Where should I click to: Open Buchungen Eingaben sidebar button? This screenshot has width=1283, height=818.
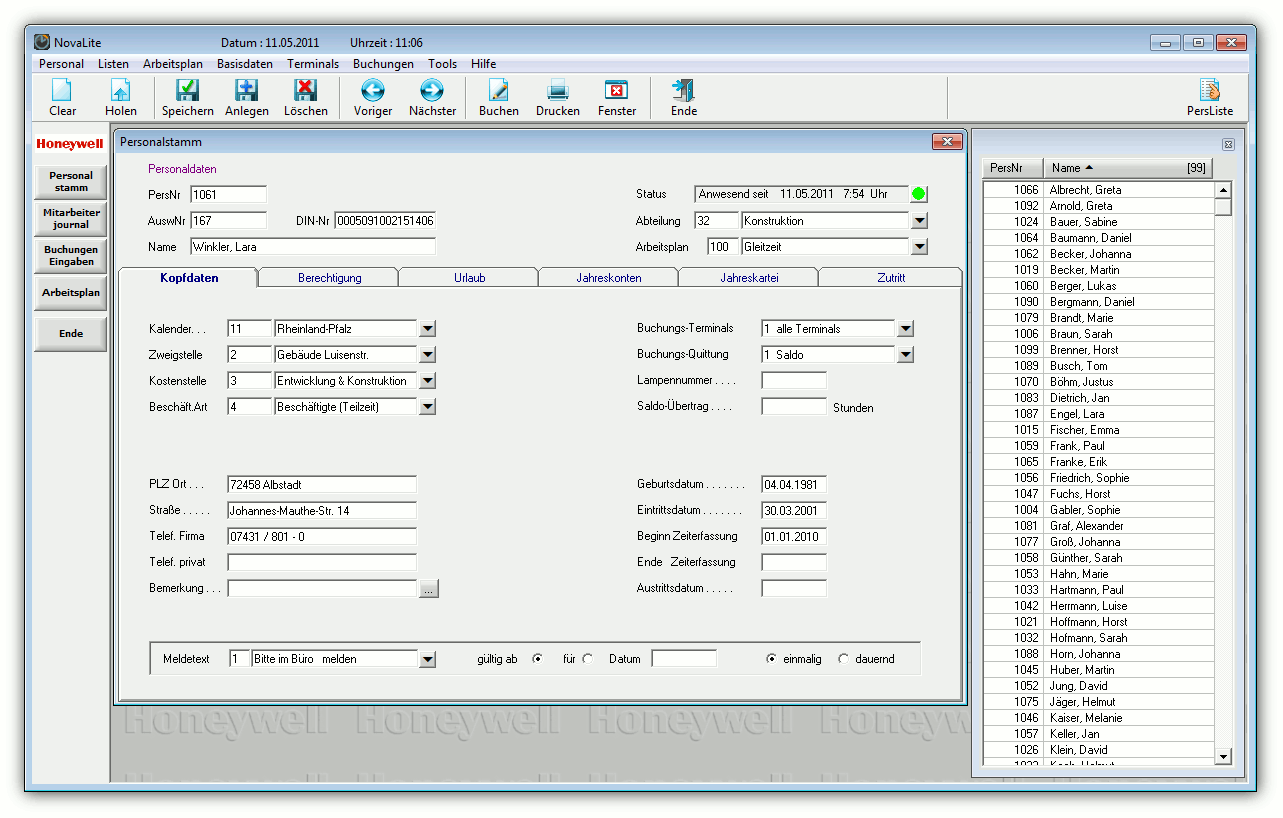coord(70,256)
